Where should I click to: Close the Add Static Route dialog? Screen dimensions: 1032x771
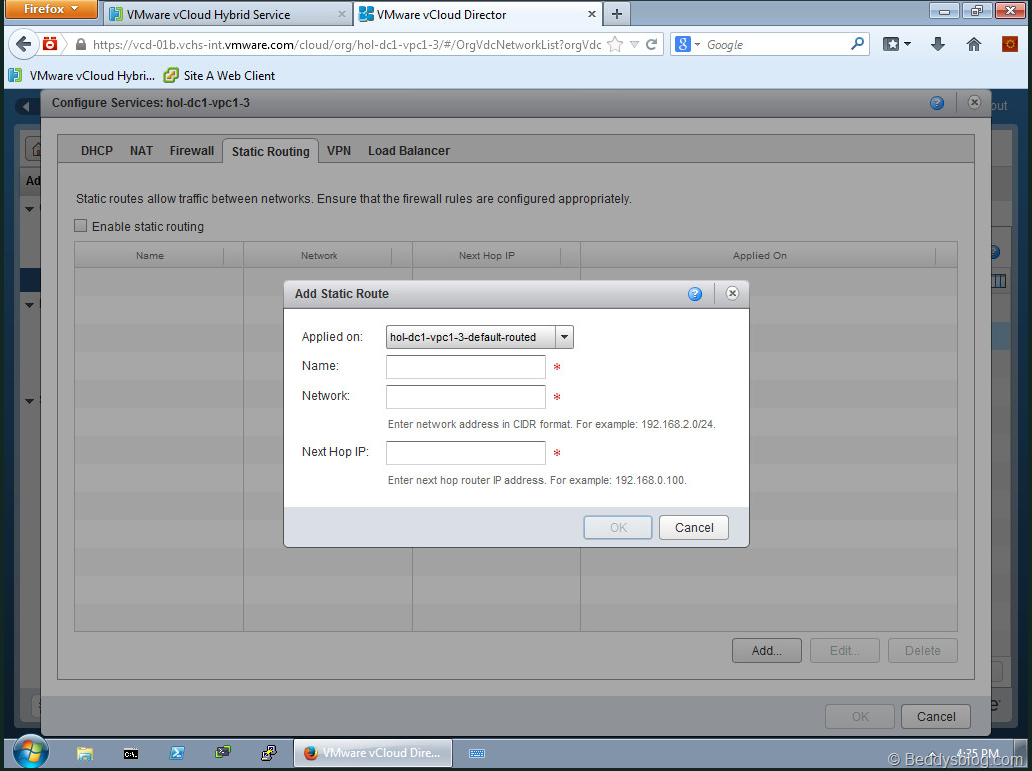(x=732, y=293)
